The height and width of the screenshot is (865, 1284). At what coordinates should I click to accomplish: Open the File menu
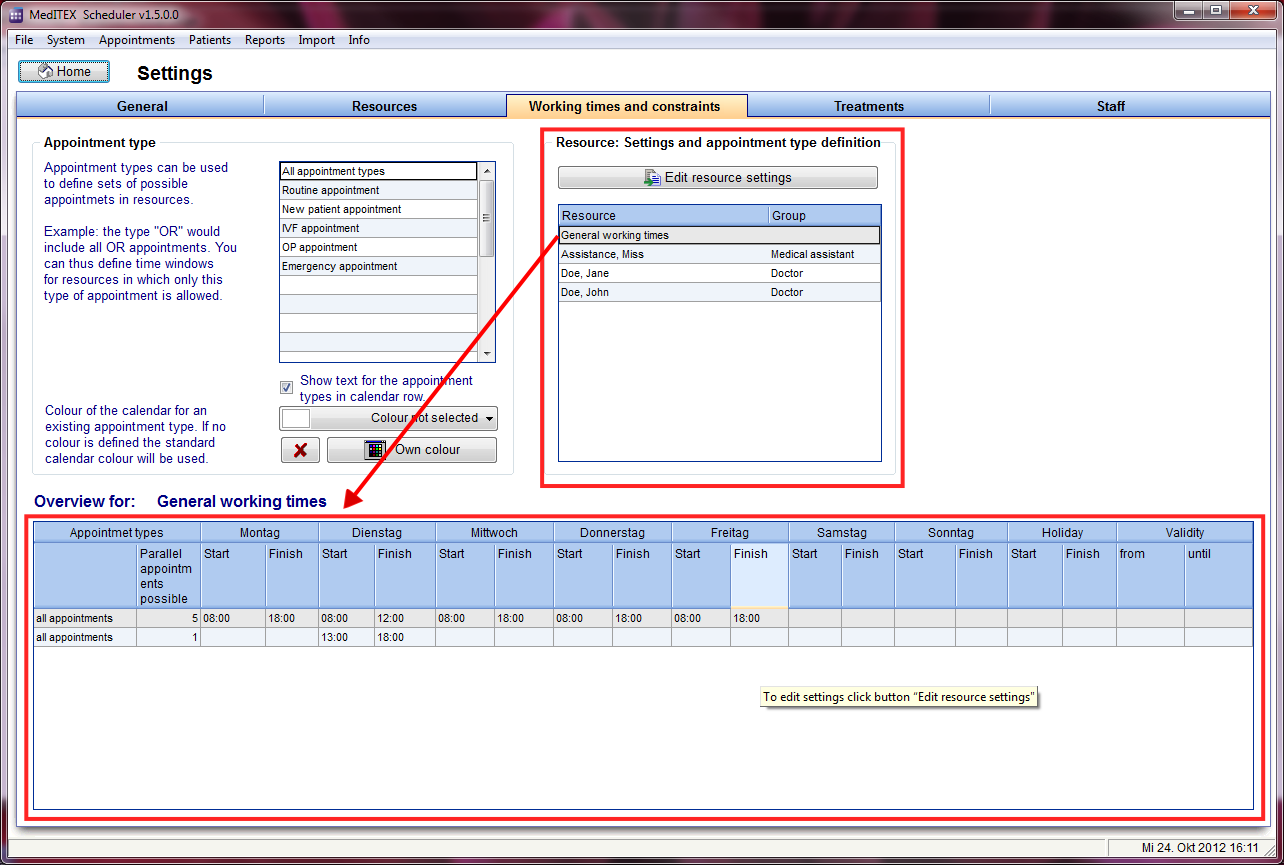(24, 40)
